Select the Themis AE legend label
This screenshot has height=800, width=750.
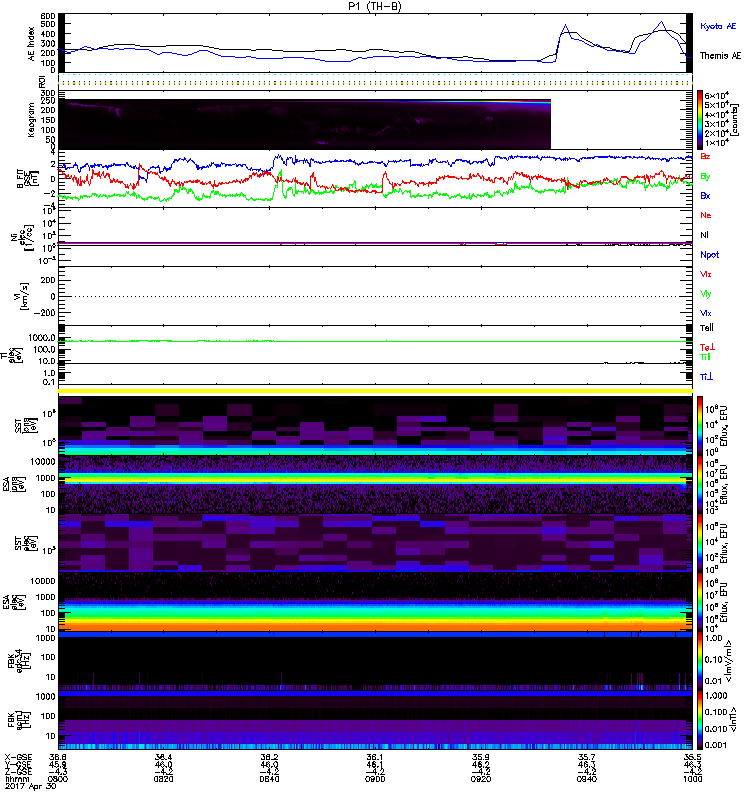[x=720, y=56]
